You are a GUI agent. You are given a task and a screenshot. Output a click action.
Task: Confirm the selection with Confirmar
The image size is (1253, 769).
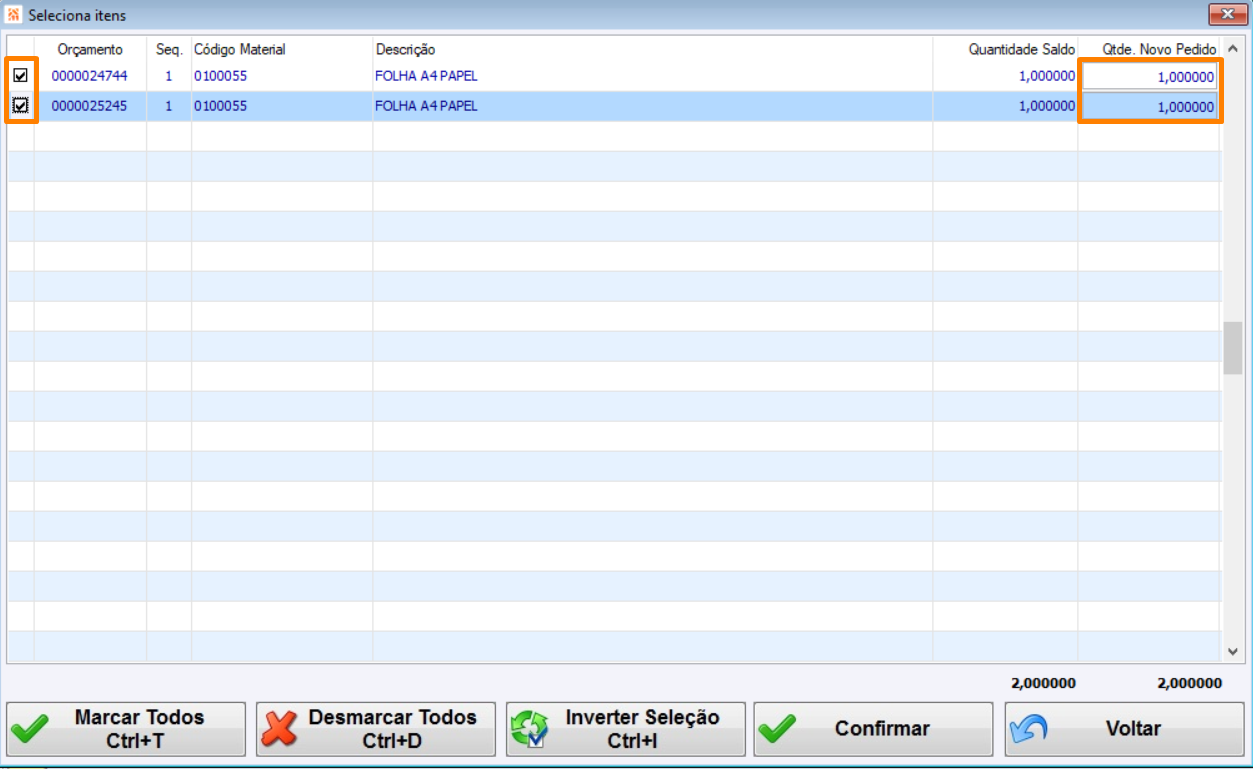[x=873, y=729]
